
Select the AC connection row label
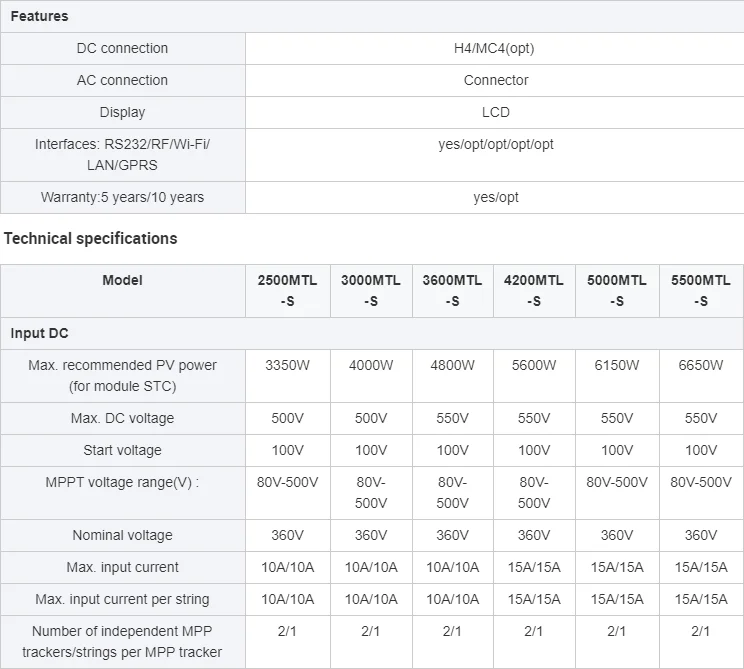[x=122, y=80]
